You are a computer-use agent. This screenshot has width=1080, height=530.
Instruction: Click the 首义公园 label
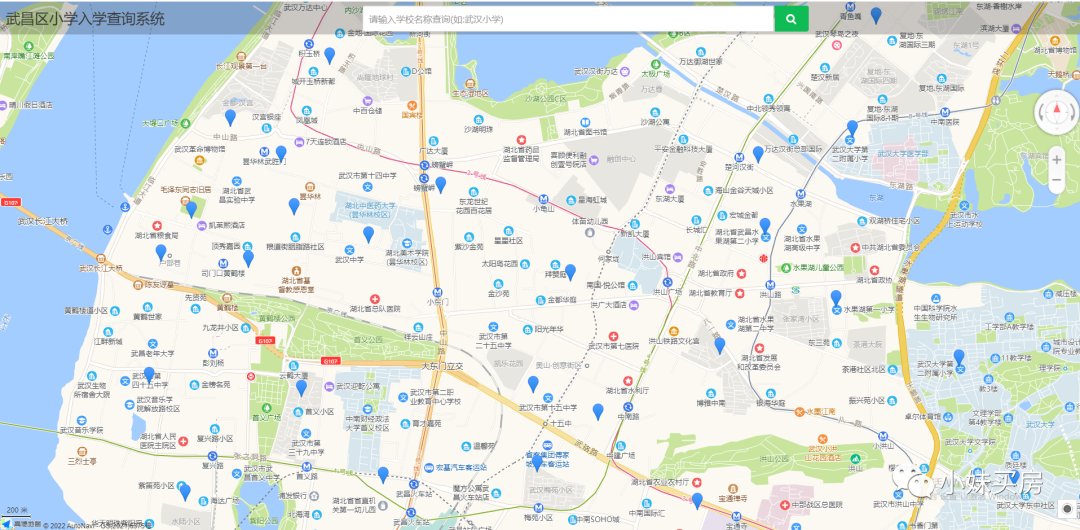[x=368, y=340]
